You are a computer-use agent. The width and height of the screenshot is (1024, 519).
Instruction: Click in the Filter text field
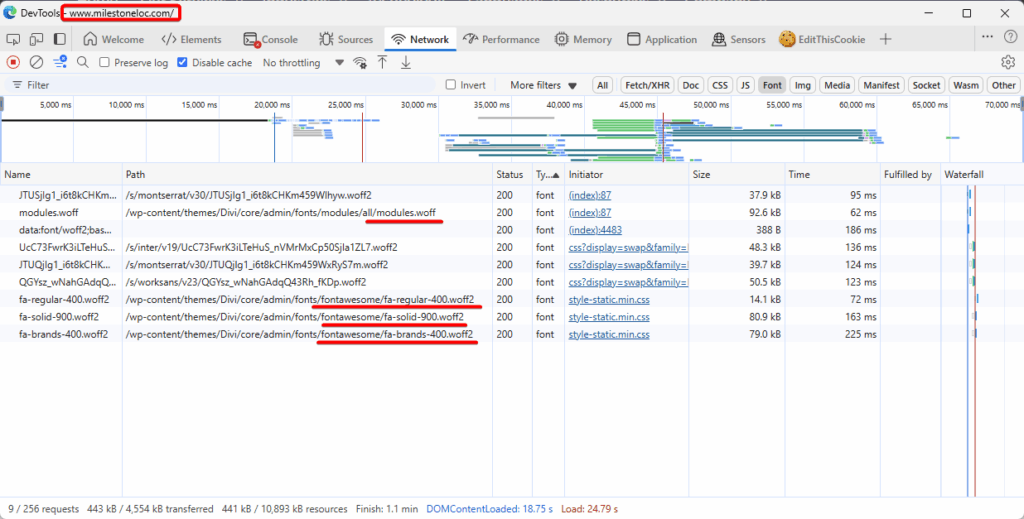222,85
